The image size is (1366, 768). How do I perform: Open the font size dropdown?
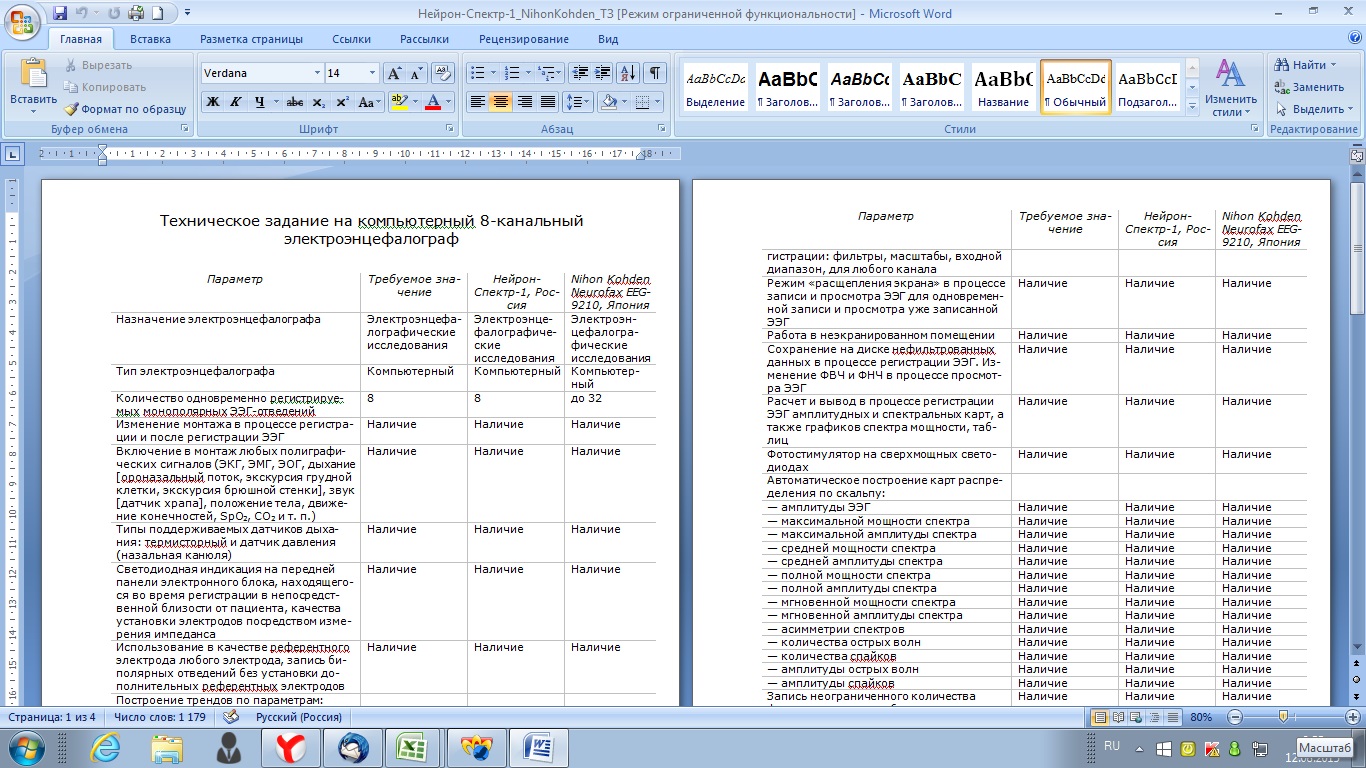pyautogui.click(x=373, y=73)
